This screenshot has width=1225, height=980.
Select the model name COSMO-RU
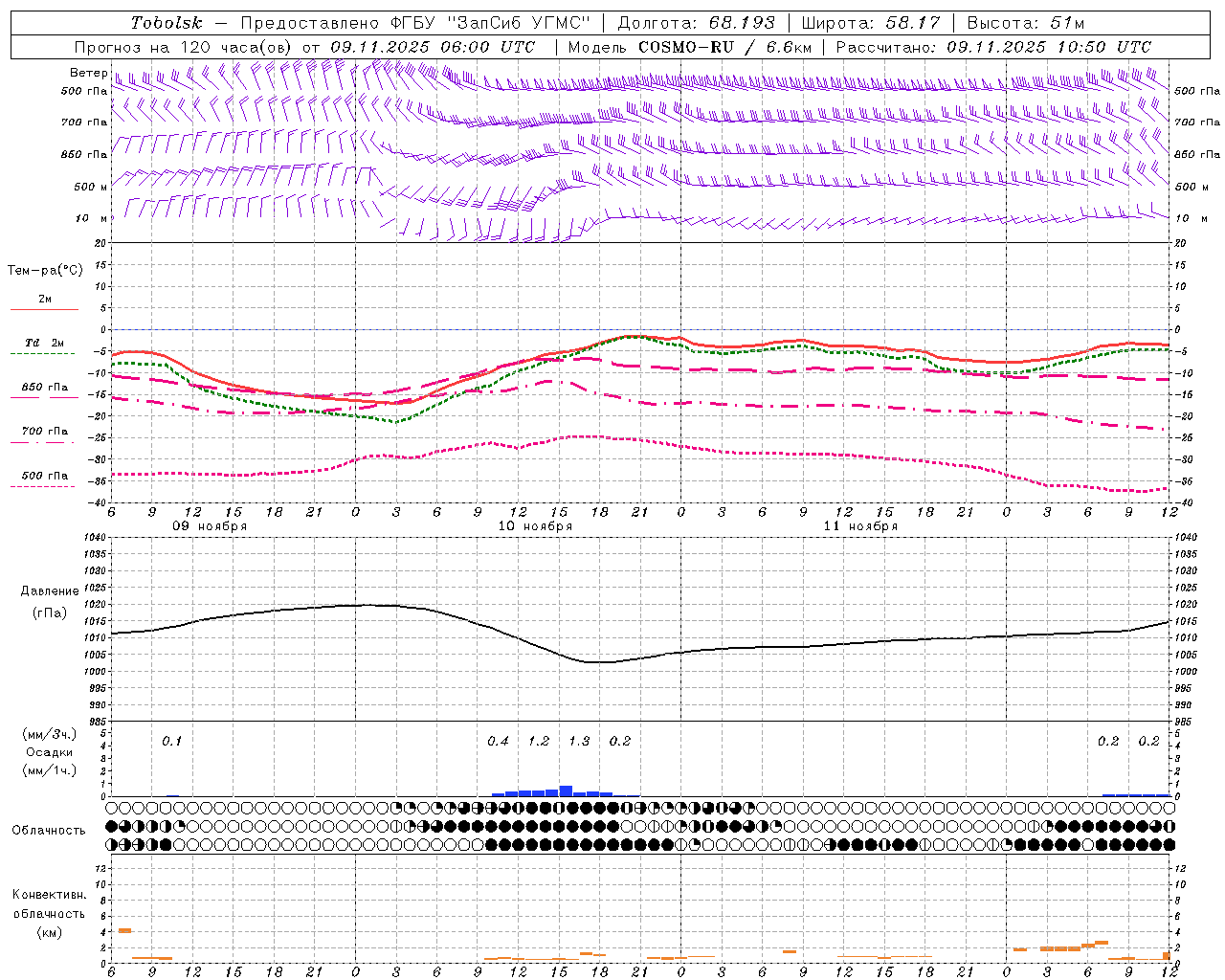685,47
